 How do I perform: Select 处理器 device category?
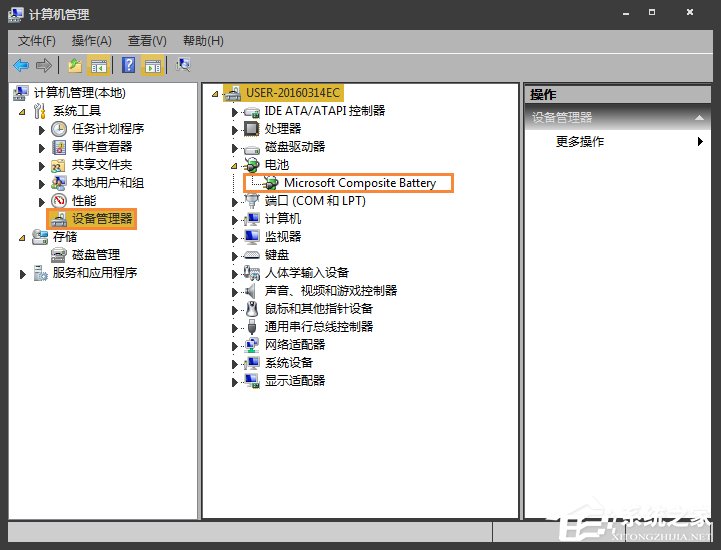(x=283, y=128)
